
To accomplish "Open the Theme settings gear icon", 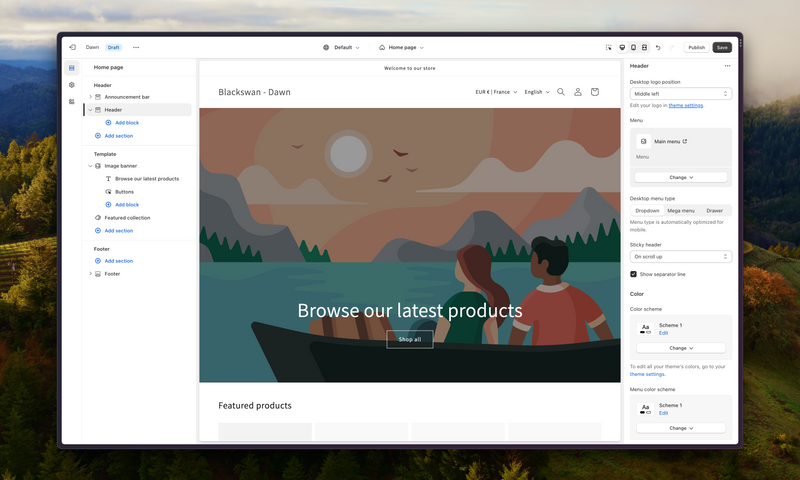I will click(71, 85).
